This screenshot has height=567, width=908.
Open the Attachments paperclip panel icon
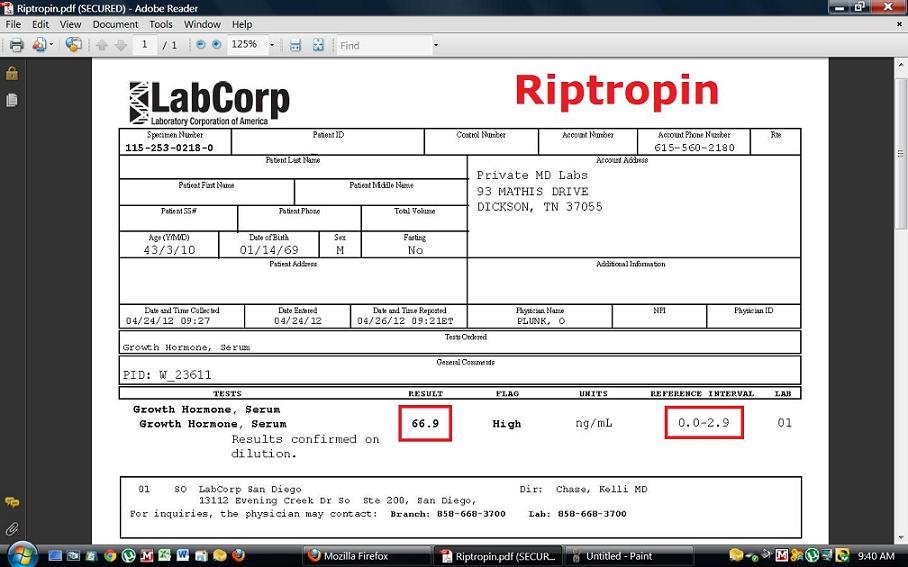click(x=12, y=529)
